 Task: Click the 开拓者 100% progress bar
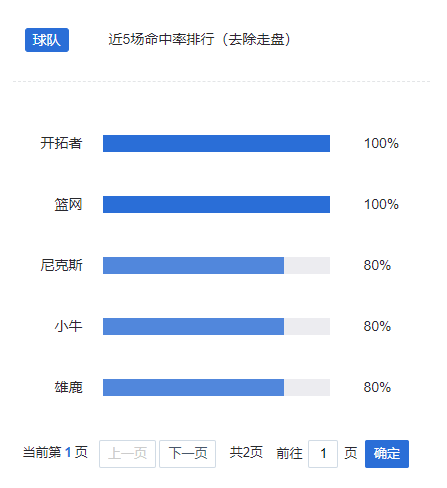[x=216, y=143]
